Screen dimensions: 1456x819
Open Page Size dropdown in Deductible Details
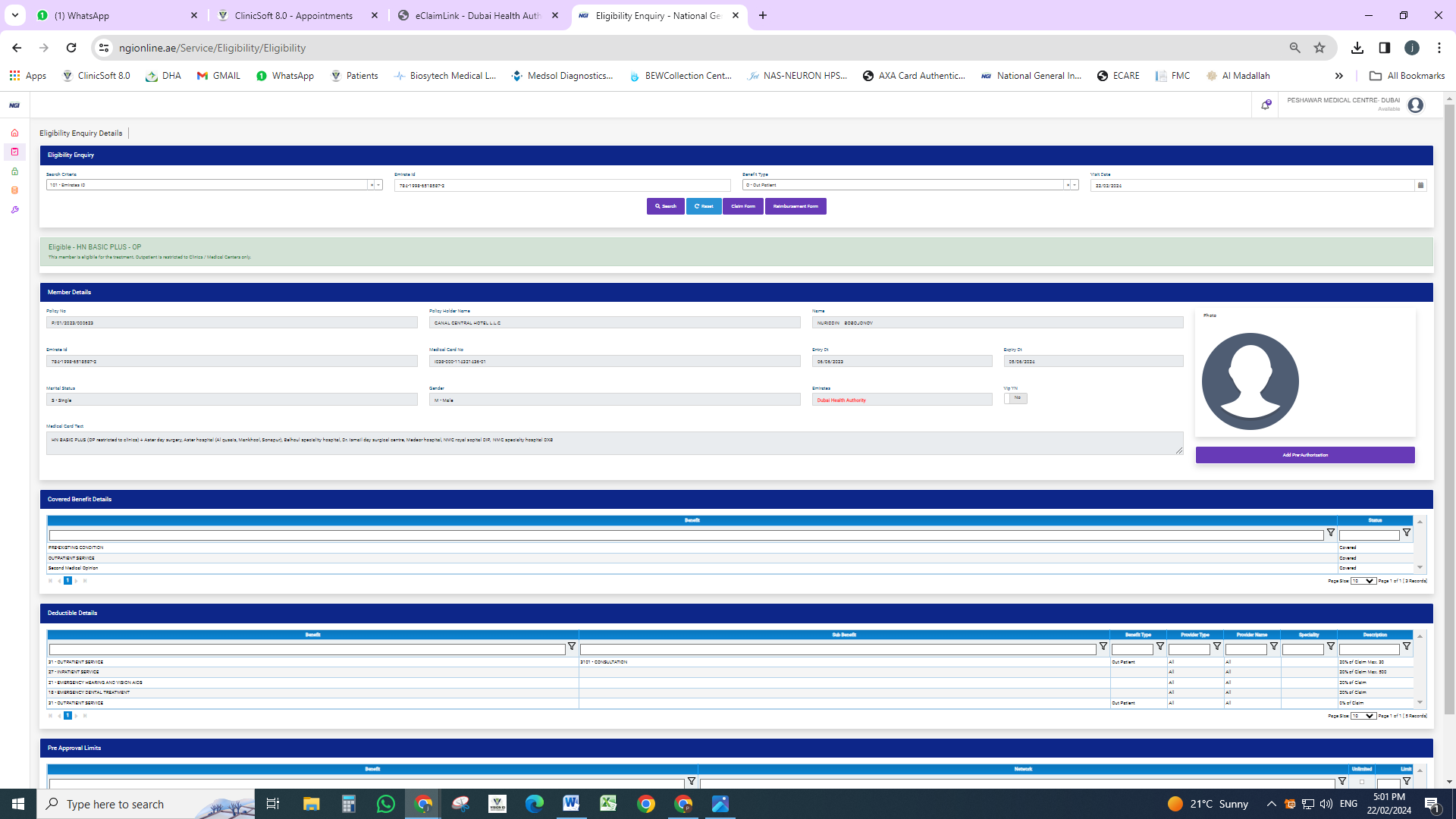pos(1363,716)
